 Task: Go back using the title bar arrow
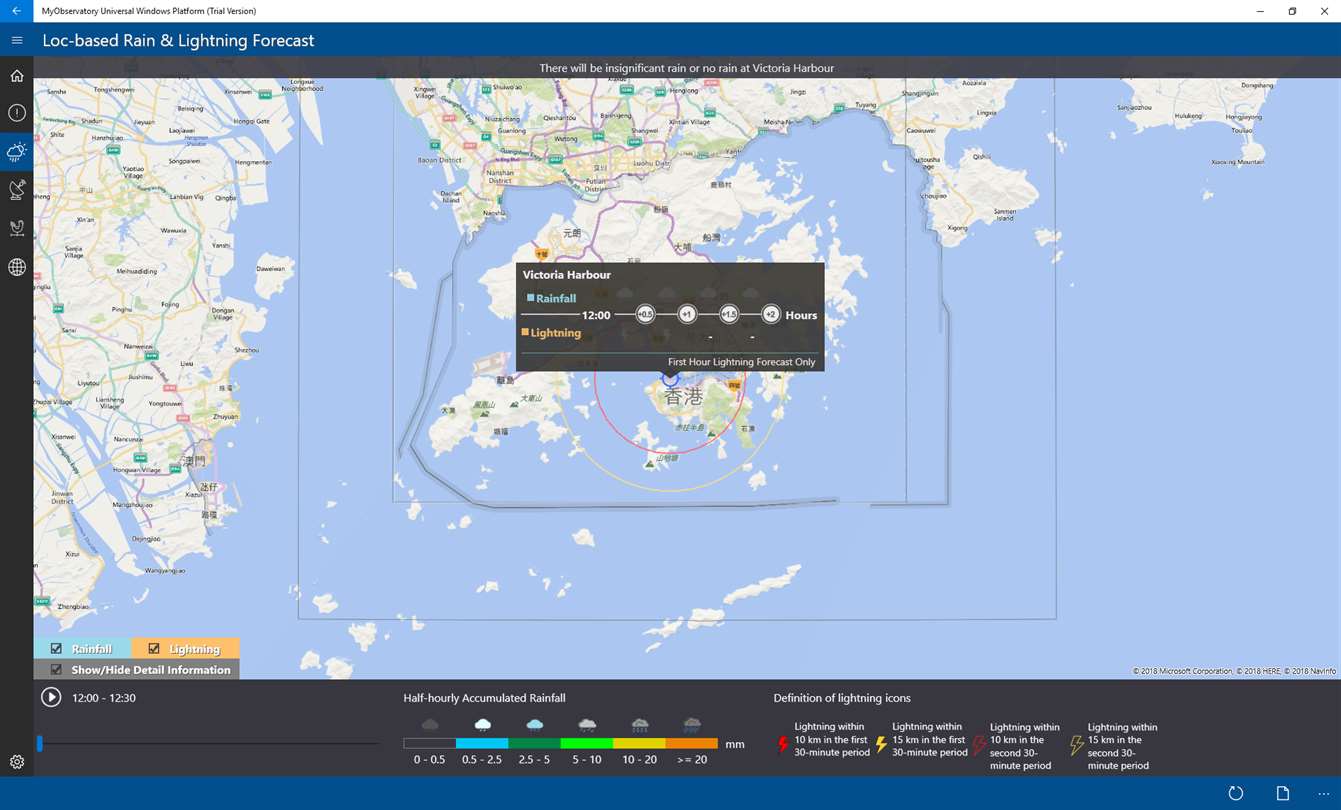pyautogui.click(x=16, y=11)
